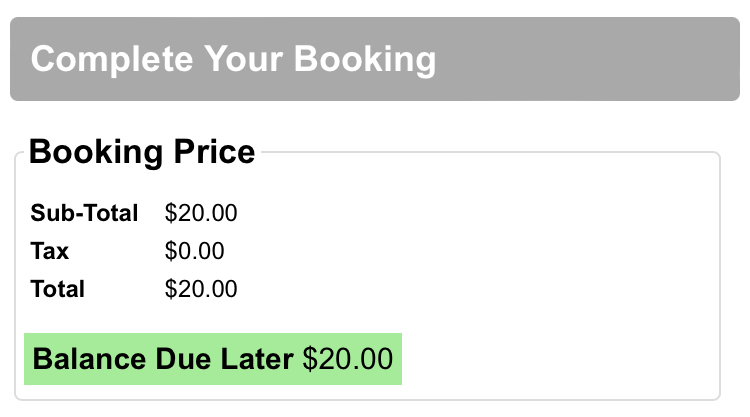
Task: Click the Total label
Action: coord(57,289)
